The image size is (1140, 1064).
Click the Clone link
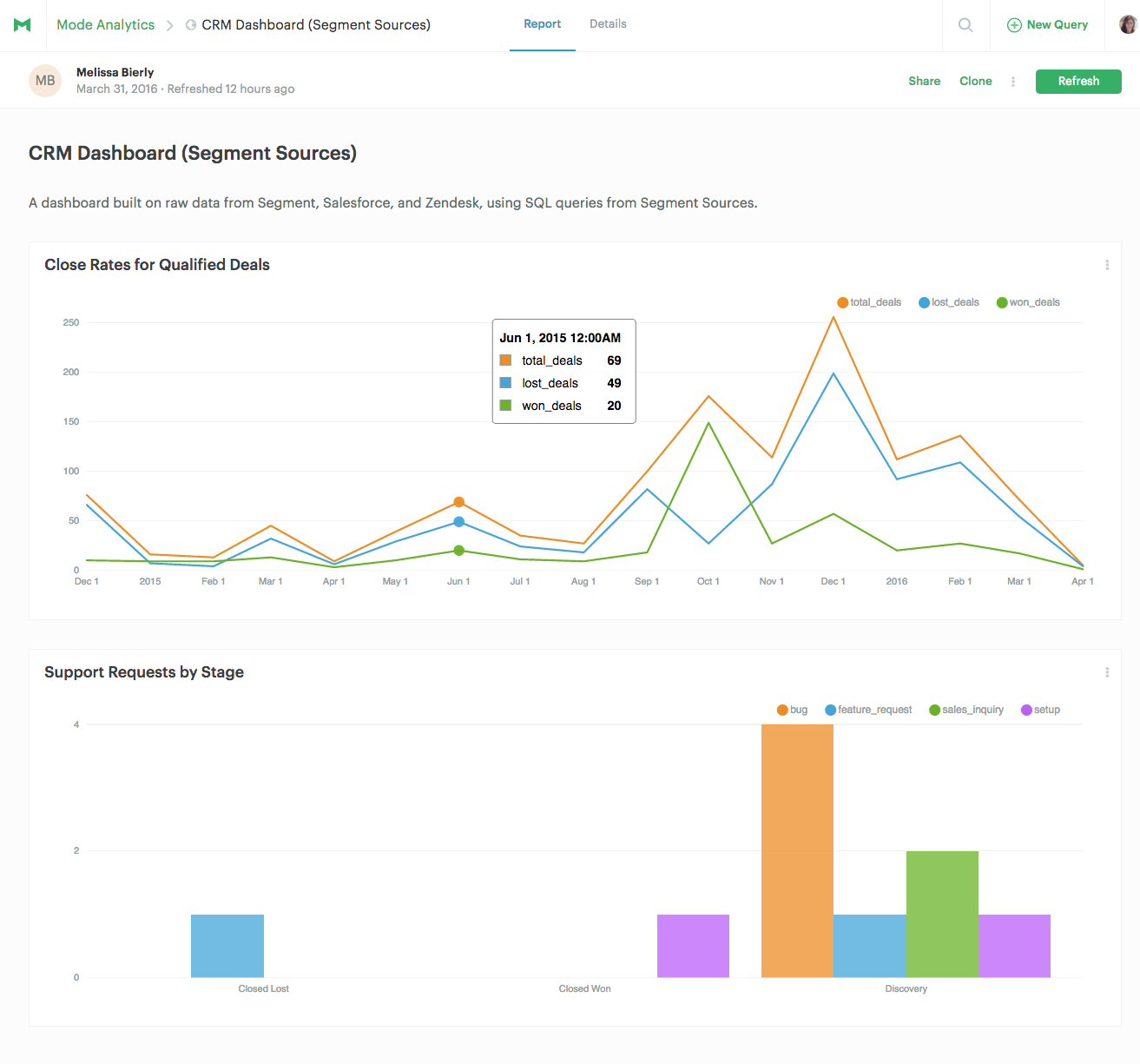[976, 81]
